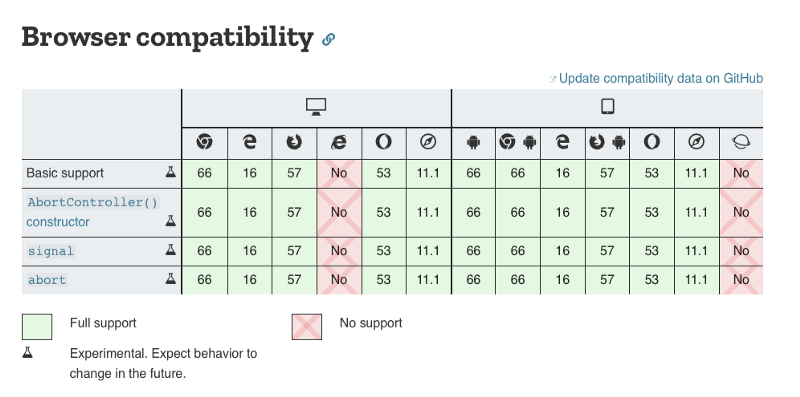Click the Chrome desktop browser icon
This screenshot has width=800, height=397.
click(205, 142)
